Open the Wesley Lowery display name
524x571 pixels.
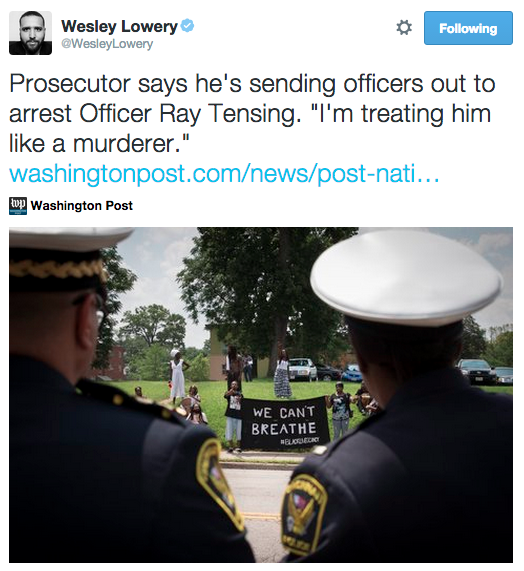[119, 26]
